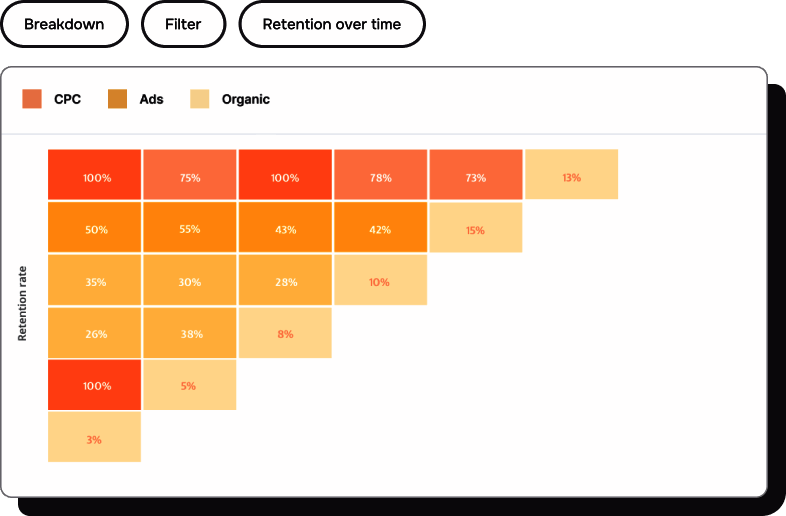Click the Retention rate axis label

(x=22, y=304)
